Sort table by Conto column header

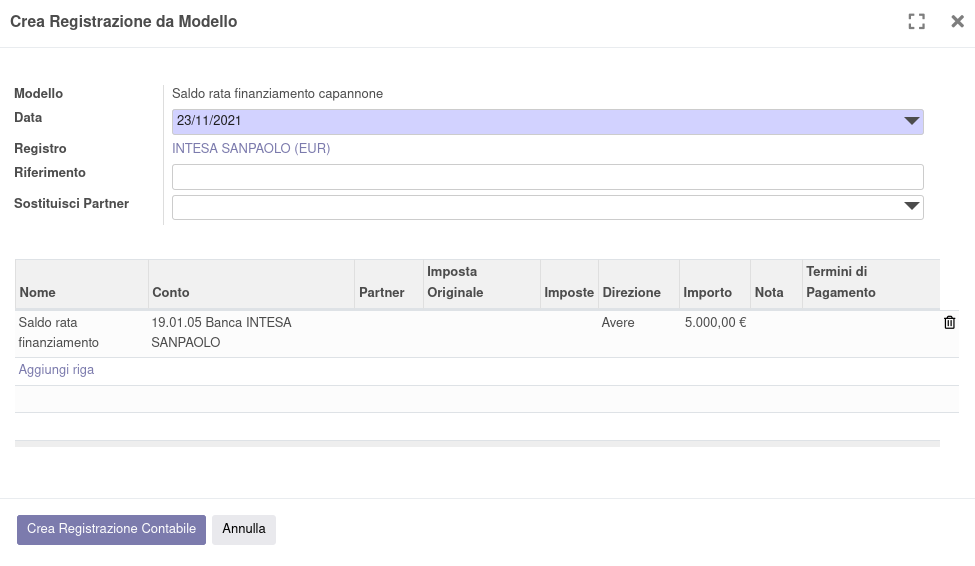[x=171, y=292]
